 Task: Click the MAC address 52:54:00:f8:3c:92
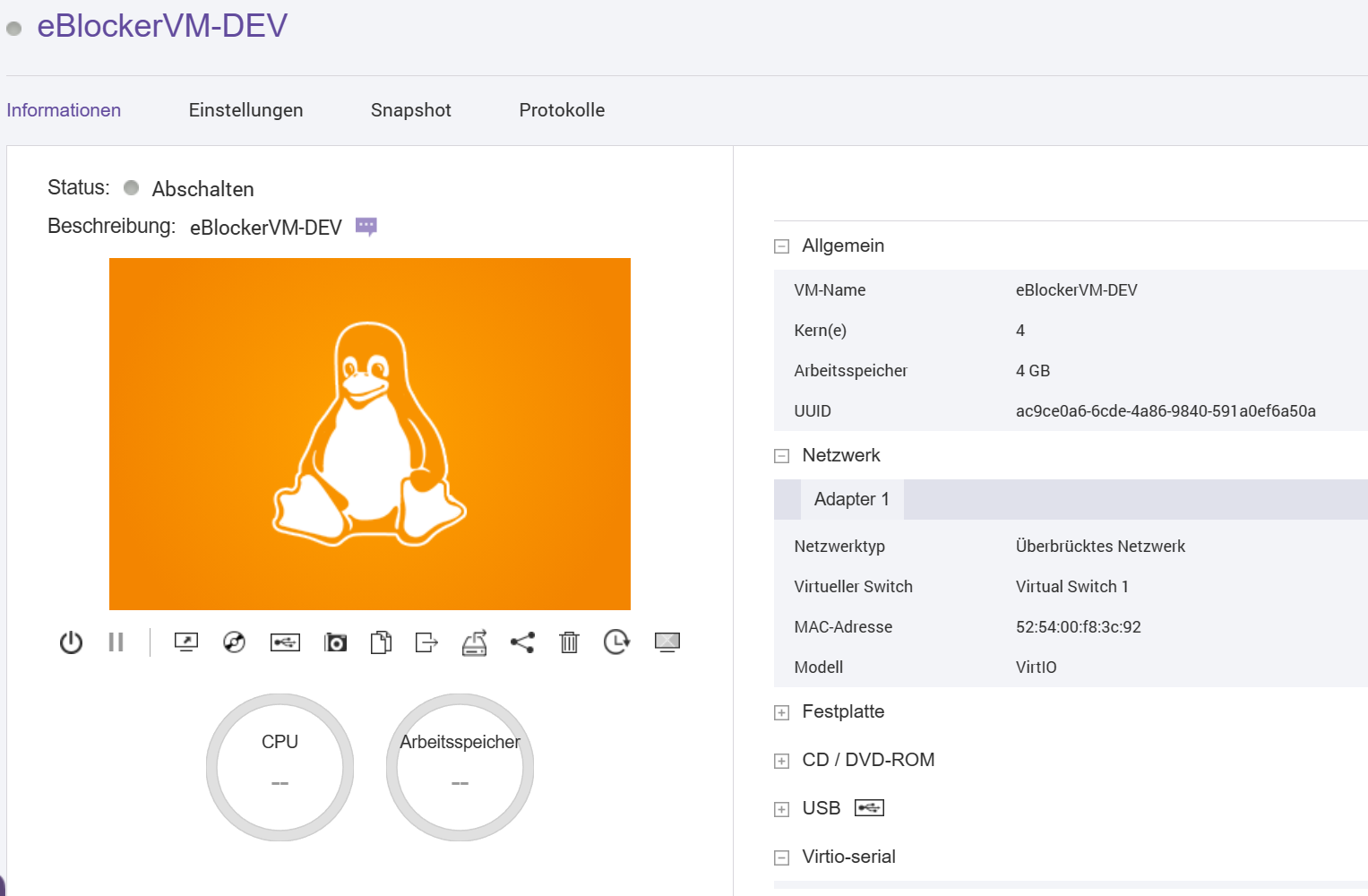click(x=1079, y=627)
